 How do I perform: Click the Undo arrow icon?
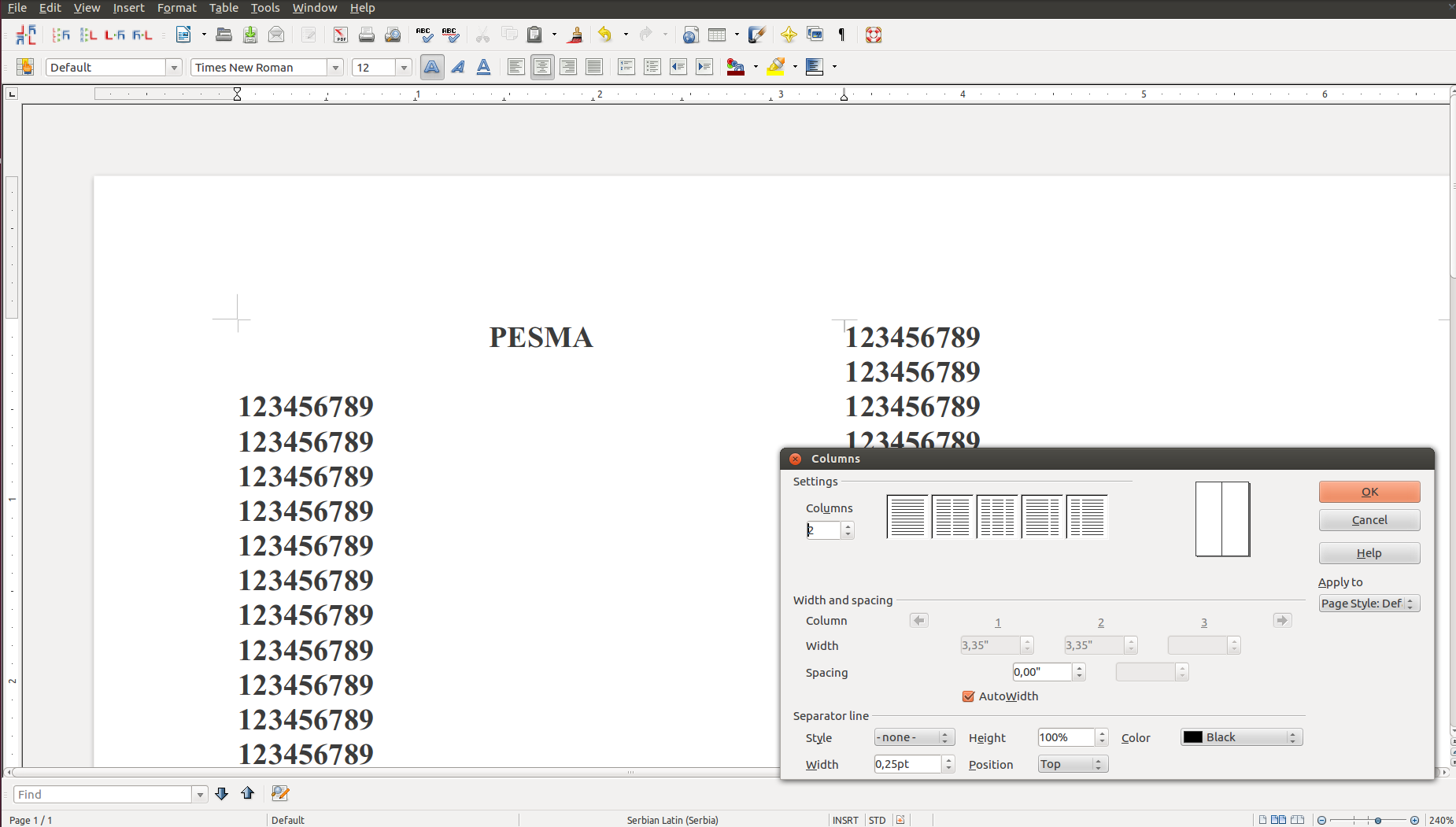604,35
